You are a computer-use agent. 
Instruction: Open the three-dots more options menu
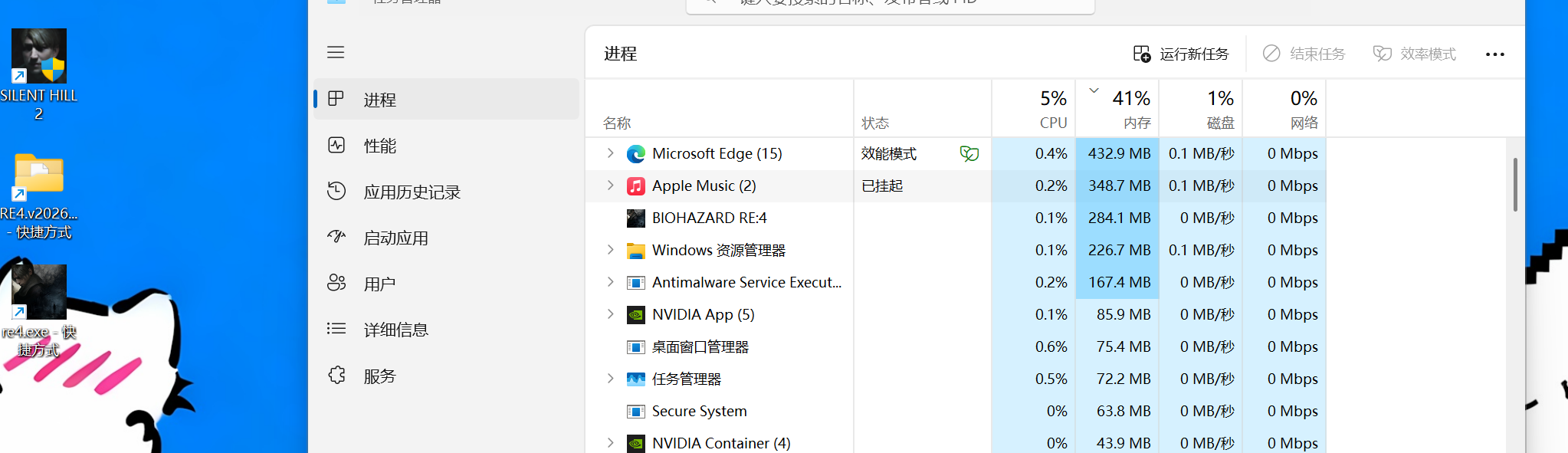[1494, 54]
